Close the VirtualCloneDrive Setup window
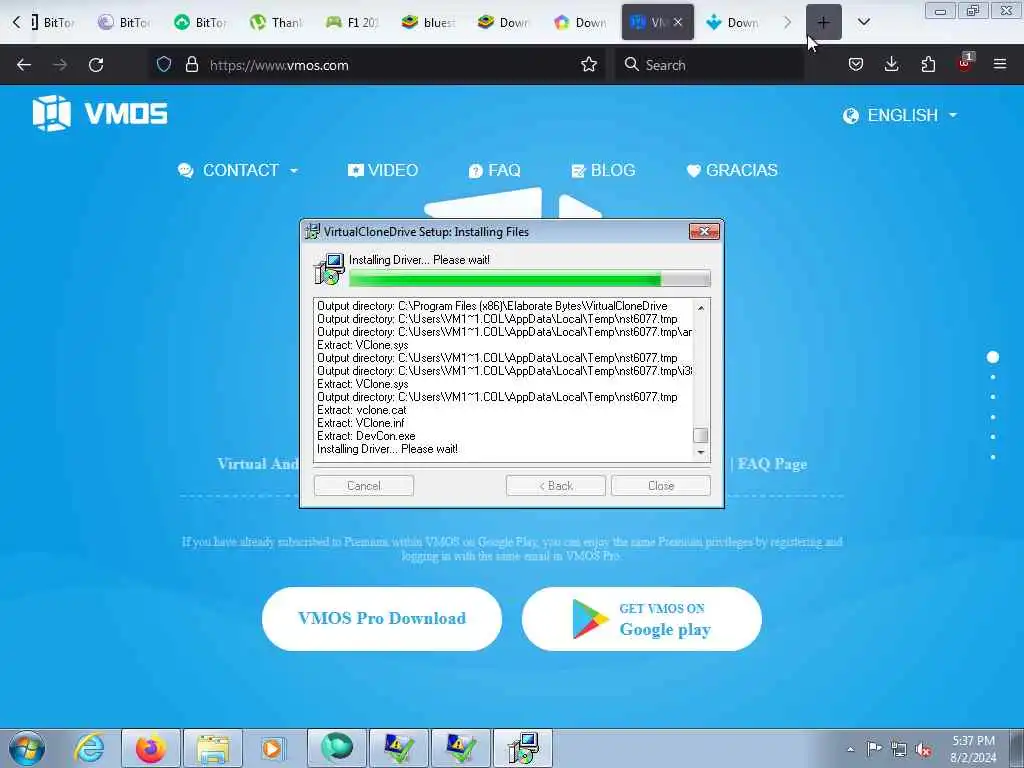This screenshot has width=1024, height=768. click(x=704, y=231)
